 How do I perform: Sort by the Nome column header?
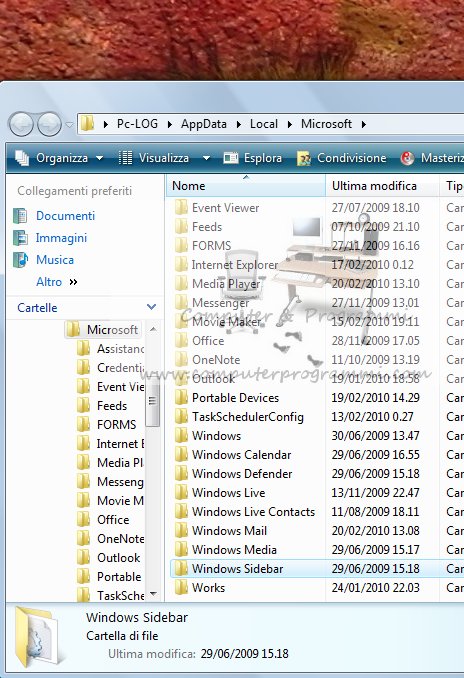(x=245, y=186)
